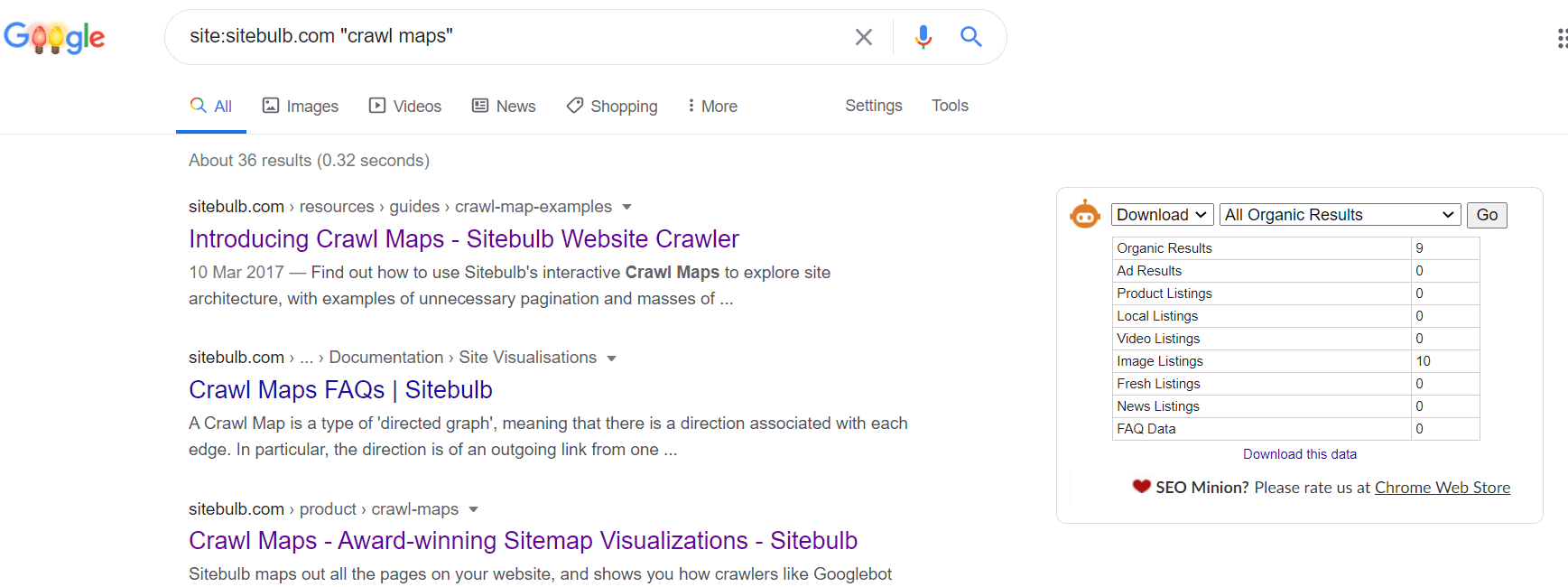Click the red heart icon
The height and width of the screenshot is (587, 1568).
tap(1141, 487)
